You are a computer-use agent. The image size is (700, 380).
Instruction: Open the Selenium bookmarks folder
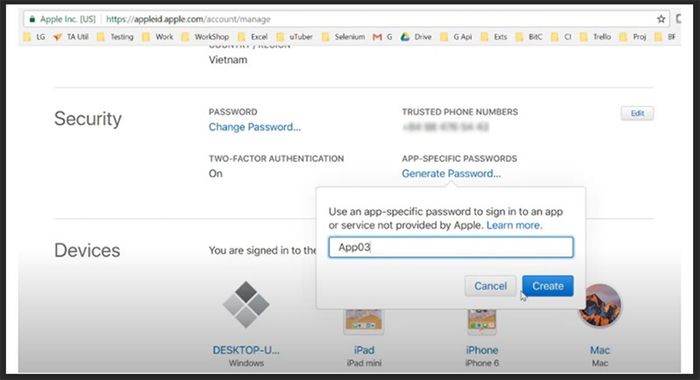pos(343,37)
